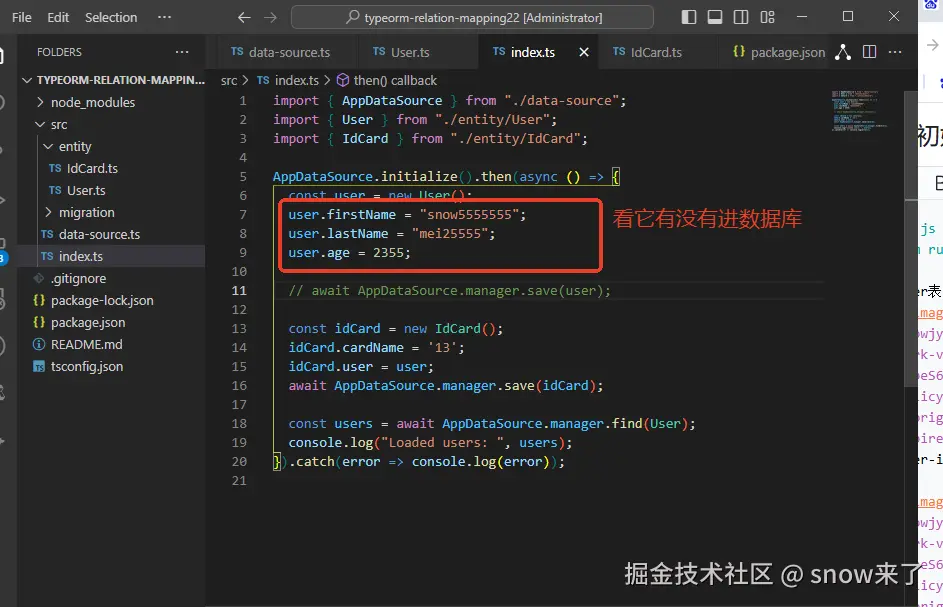943x607 pixels.
Task: Click the user.age = 2355 line
Action: click(x=349, y=253)
